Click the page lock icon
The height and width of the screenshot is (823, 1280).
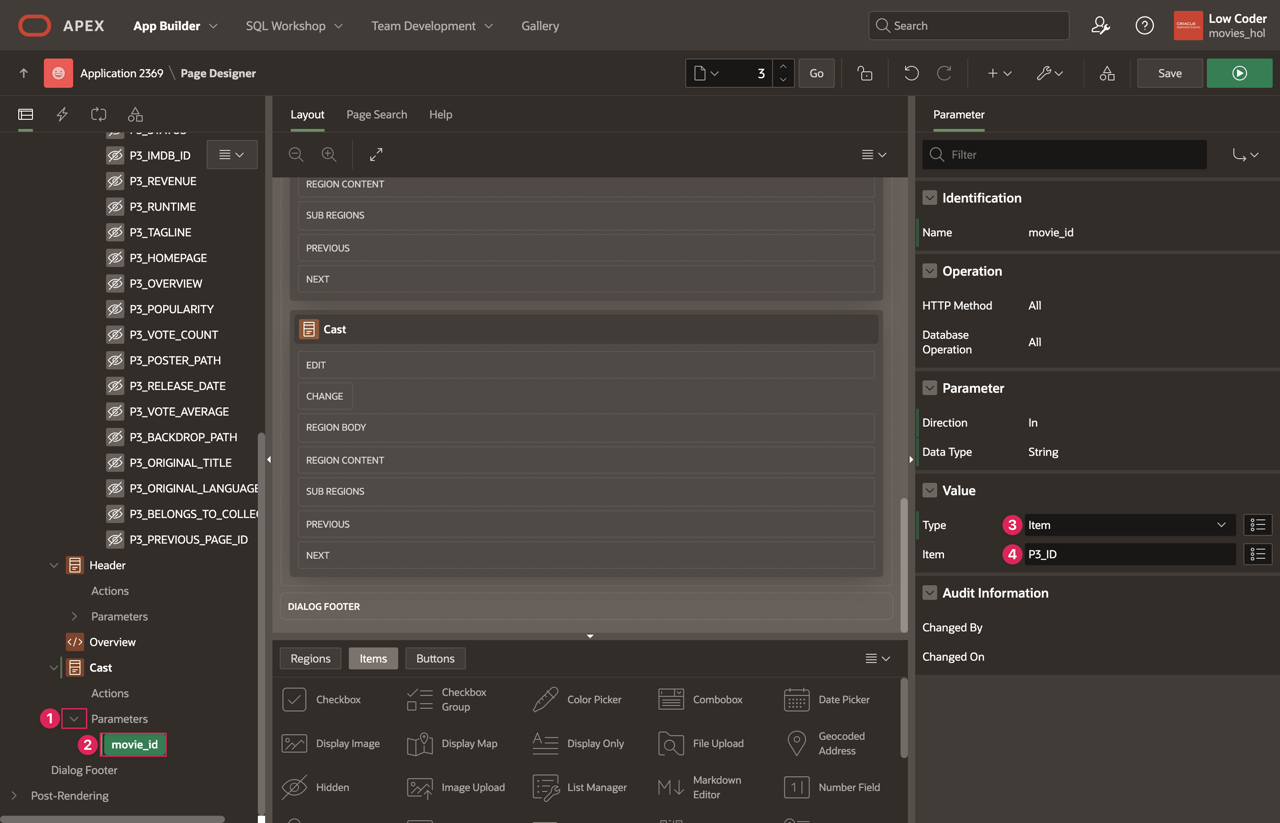[x=865, y=73]
